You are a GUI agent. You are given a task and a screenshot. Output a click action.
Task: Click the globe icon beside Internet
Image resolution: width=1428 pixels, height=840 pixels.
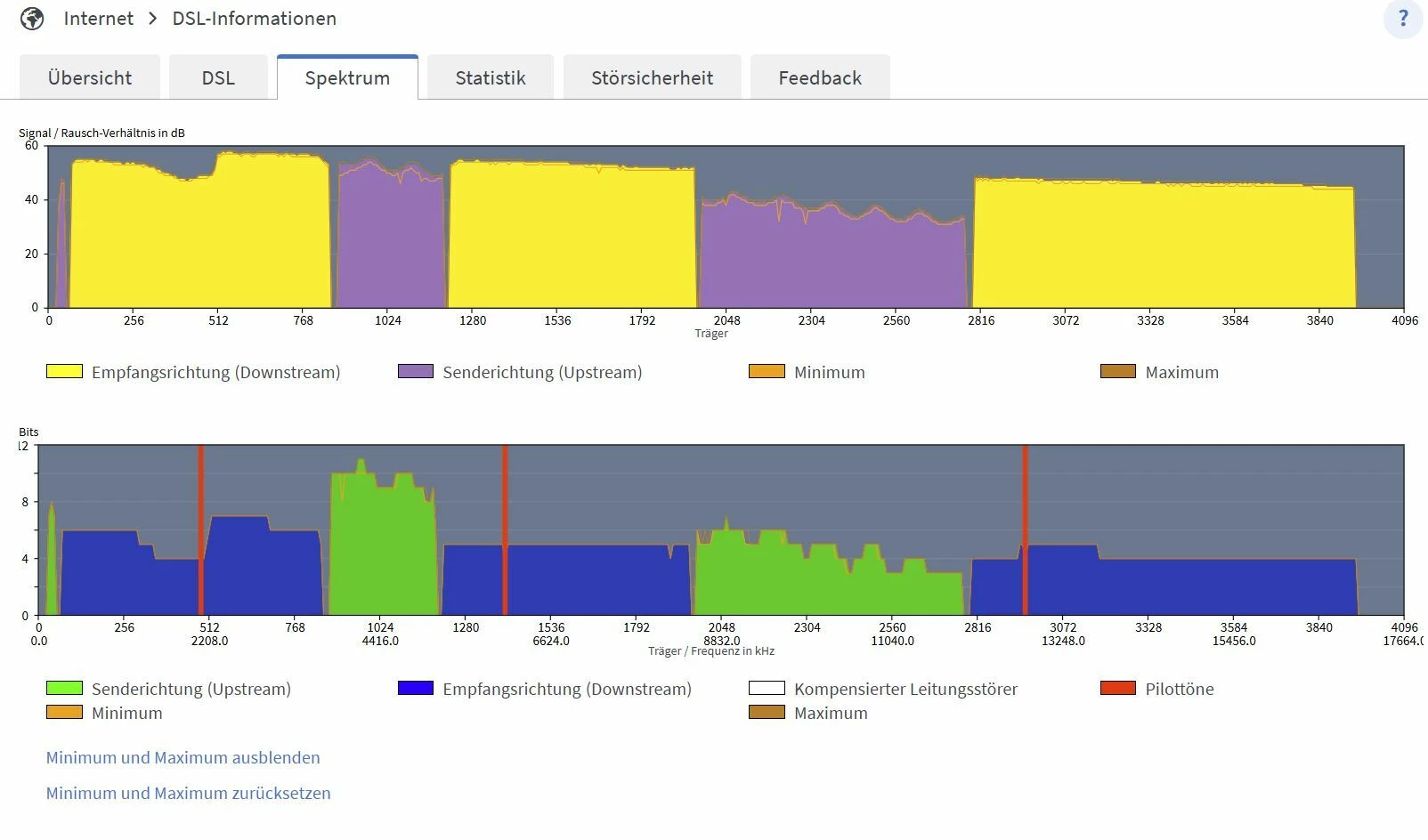pos(32,19)
